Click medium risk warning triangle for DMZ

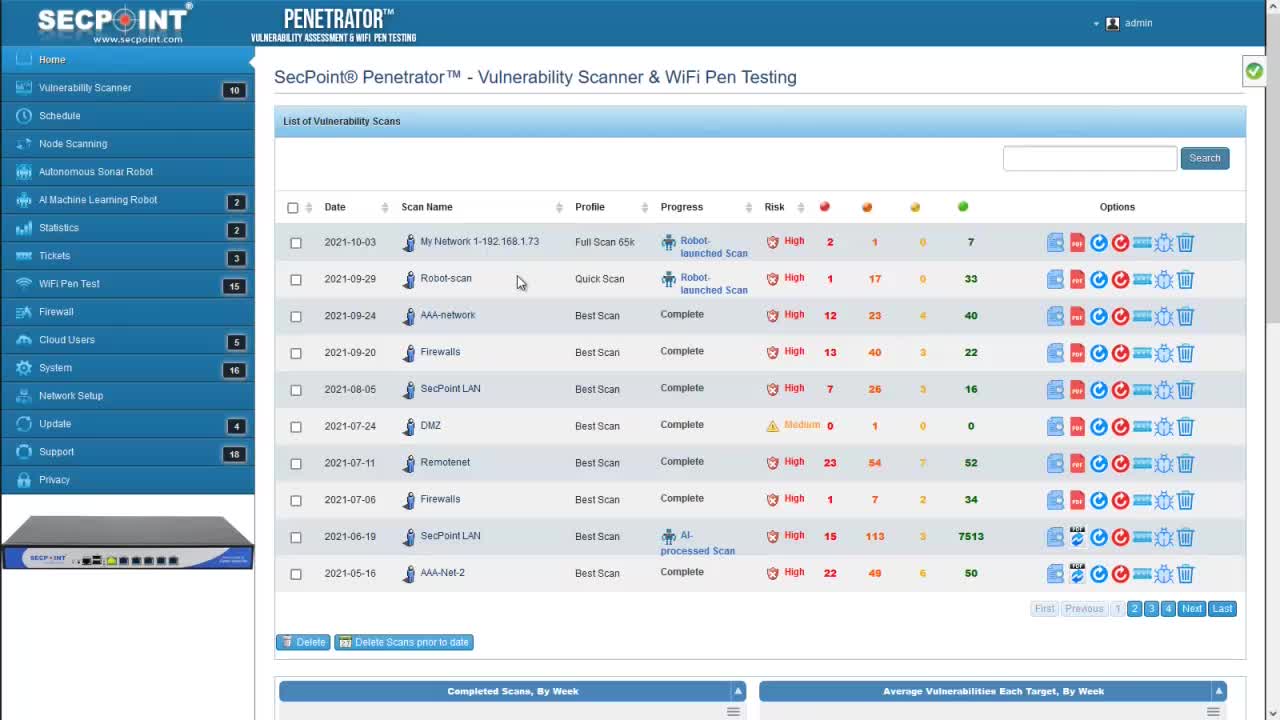coord(772,426)
